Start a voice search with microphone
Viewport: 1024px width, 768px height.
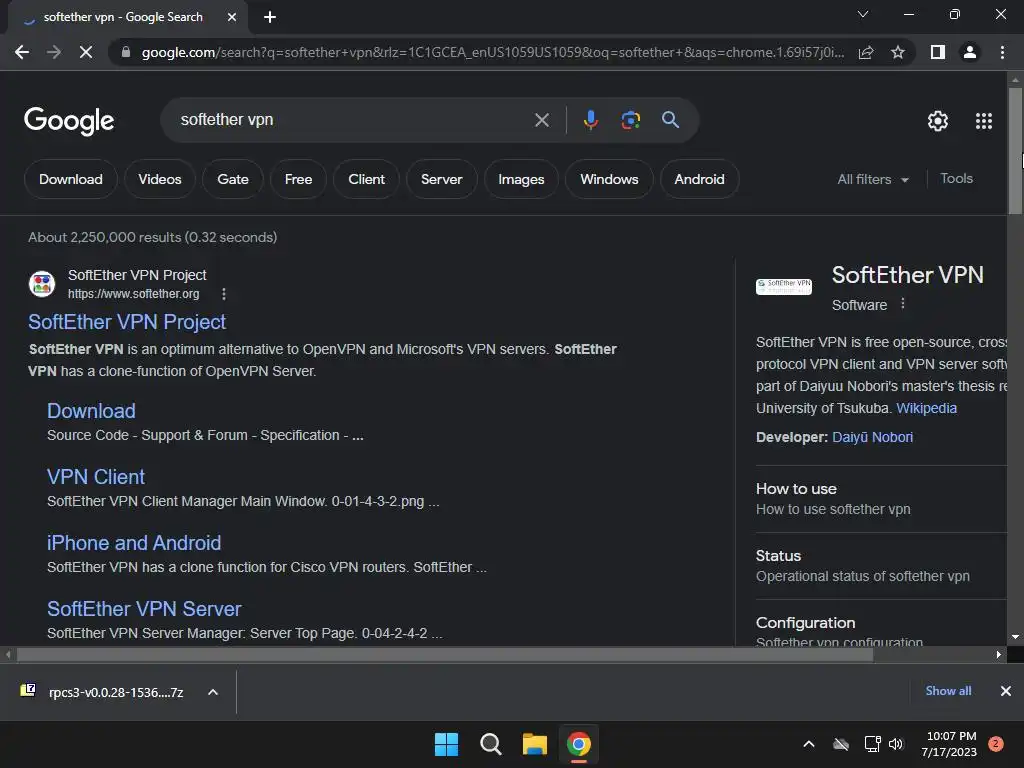(x=590, y=120)
